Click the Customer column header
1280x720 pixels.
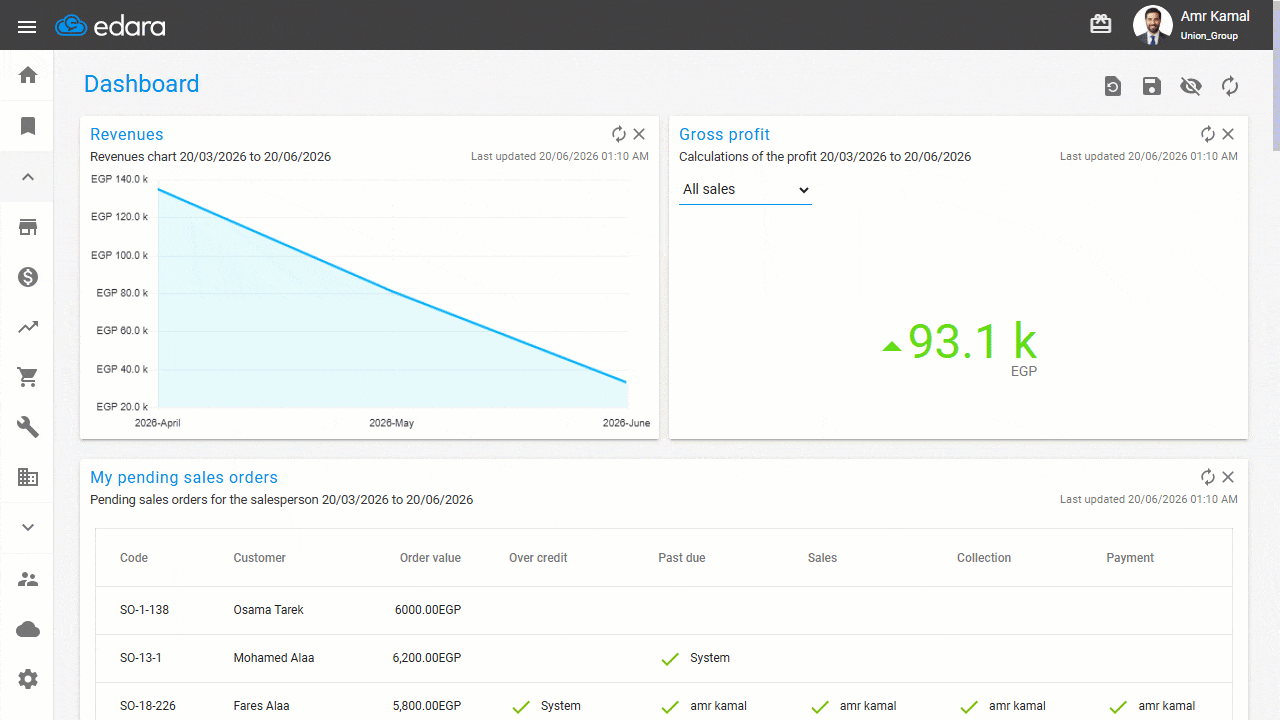pyautogui.click(x=259, y=558)
